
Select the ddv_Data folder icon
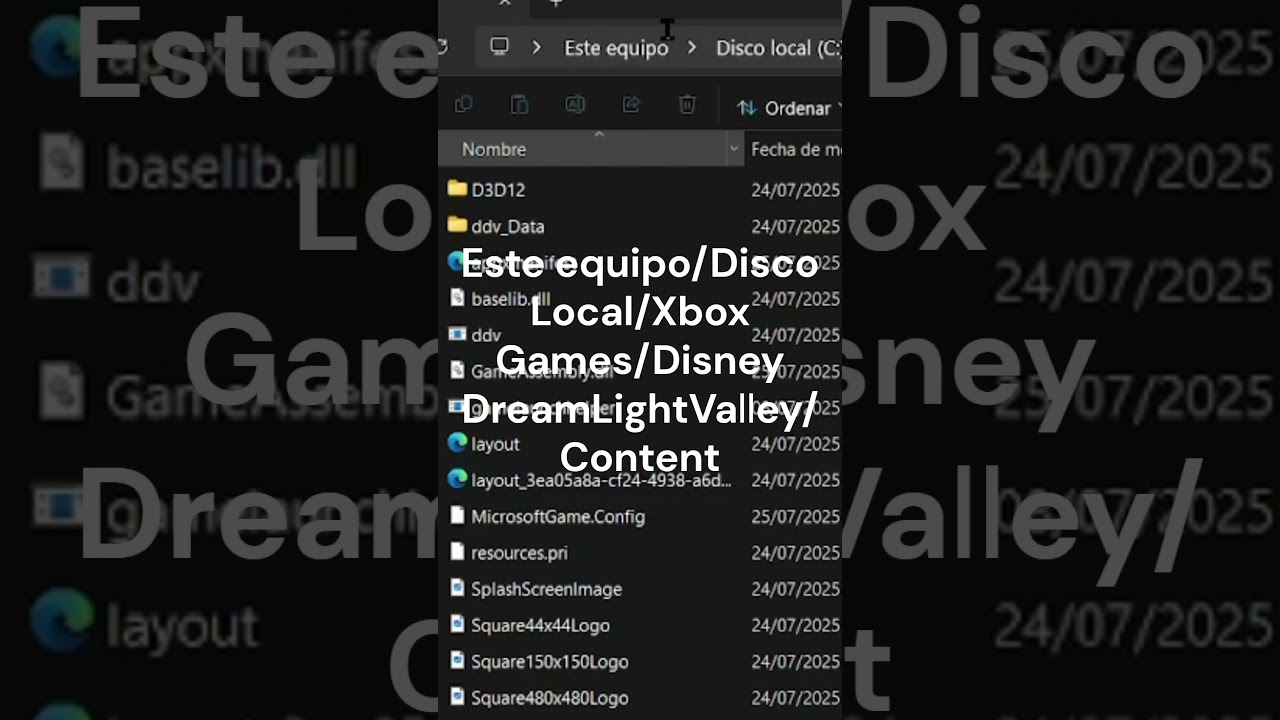pyautogui.click(x=457, y=225)
